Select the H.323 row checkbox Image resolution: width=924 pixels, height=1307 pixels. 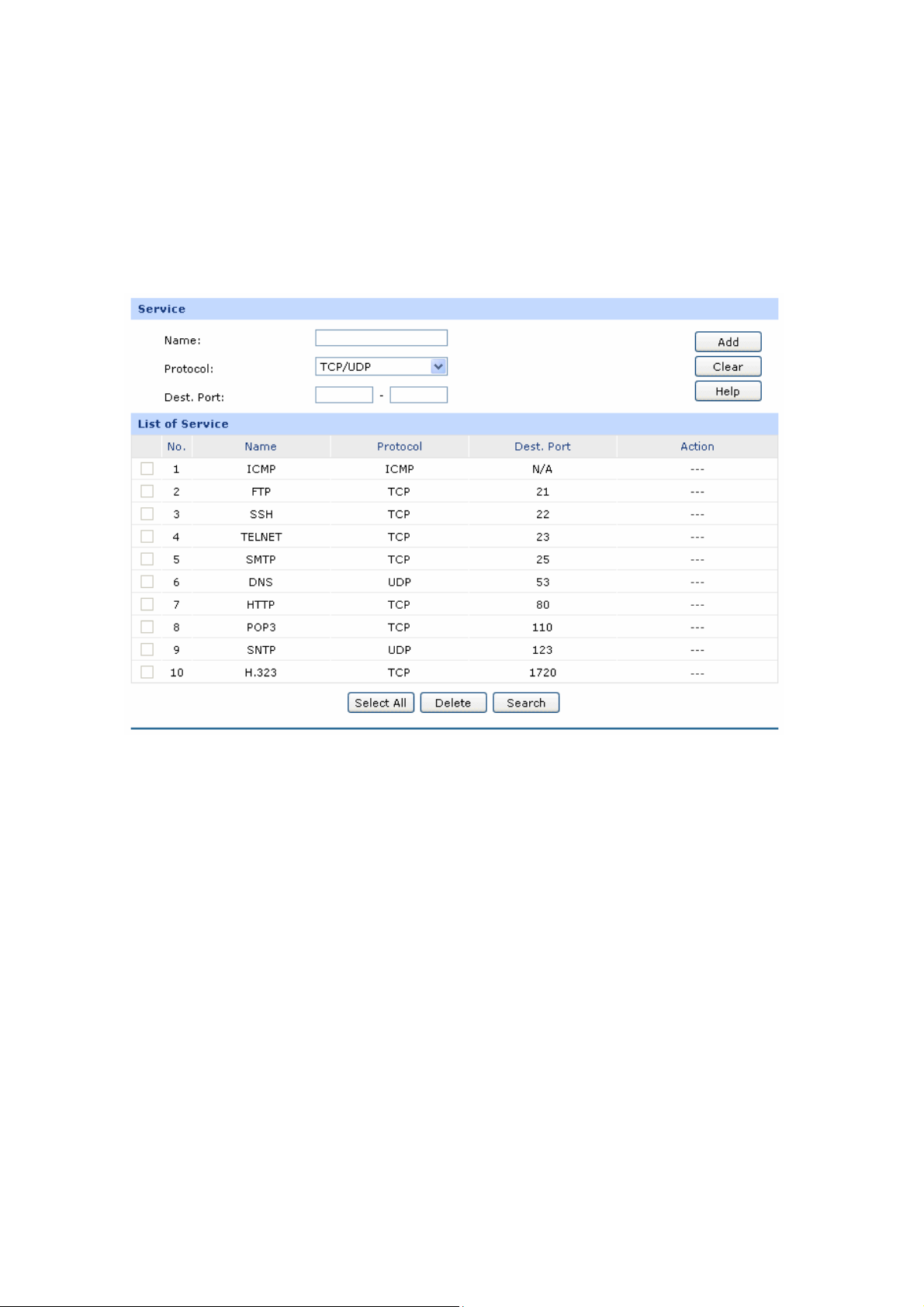tap(147, 672)
